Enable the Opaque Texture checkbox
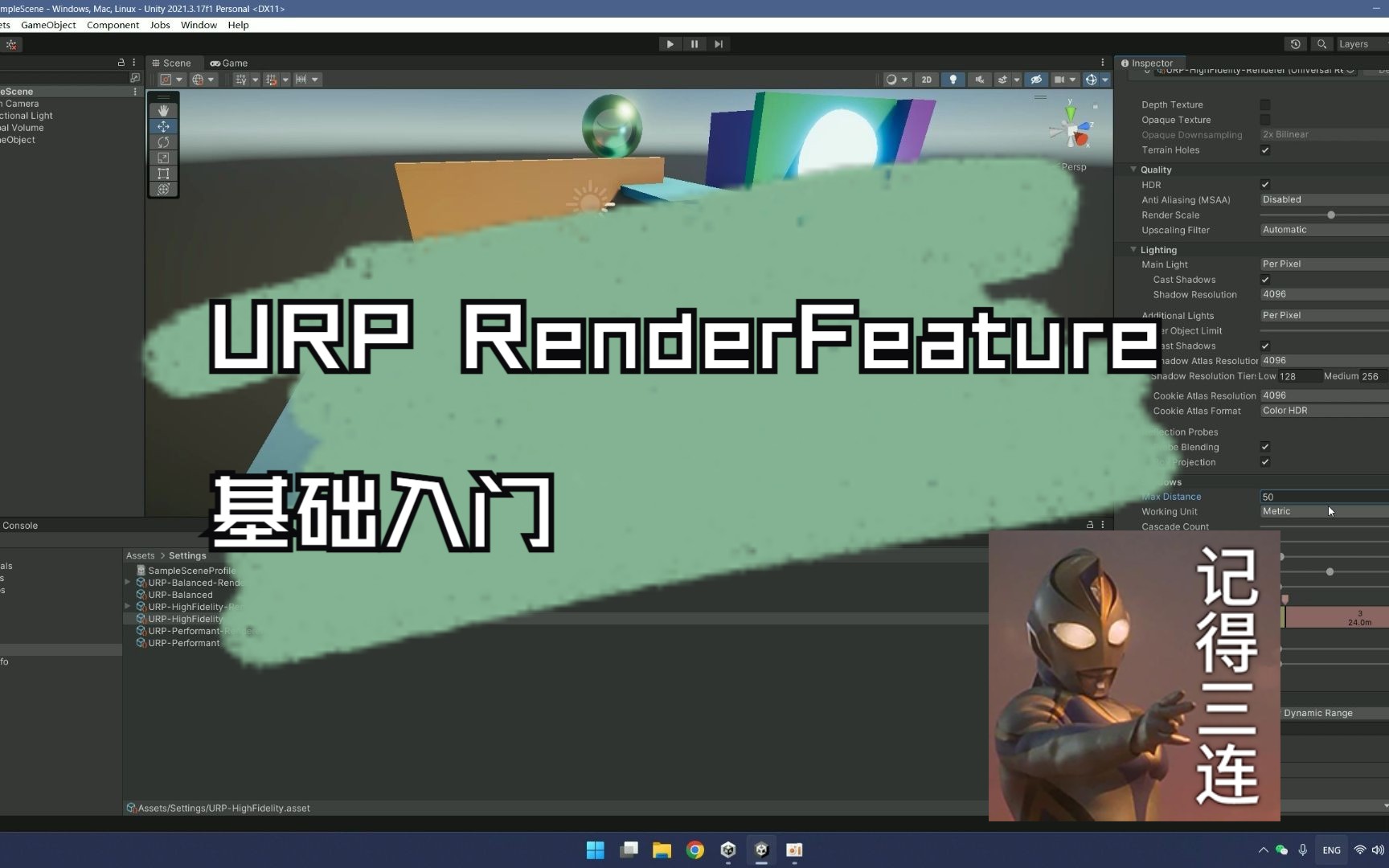This screenshot has width=1389, height=868. [x=1265, y=120]
